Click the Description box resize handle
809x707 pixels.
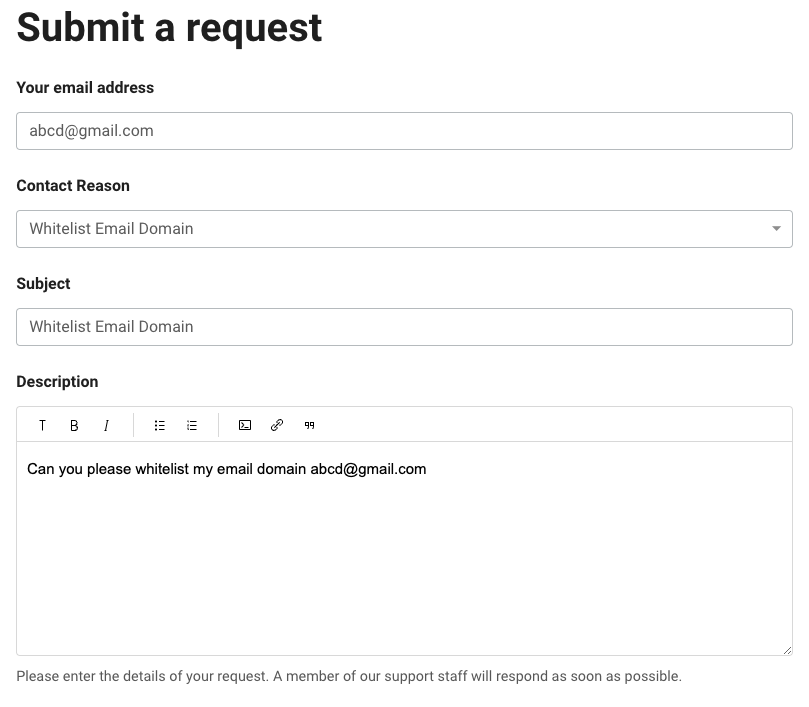pos(787,650)
